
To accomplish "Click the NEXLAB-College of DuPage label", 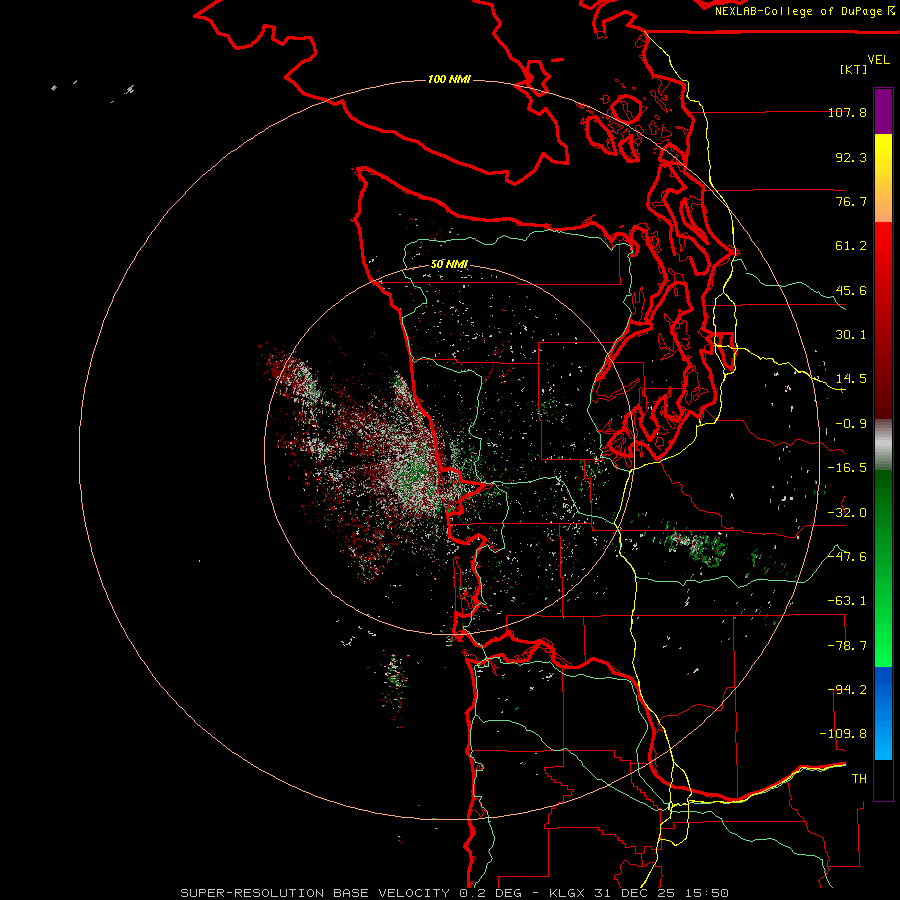I will click(805, 11).
